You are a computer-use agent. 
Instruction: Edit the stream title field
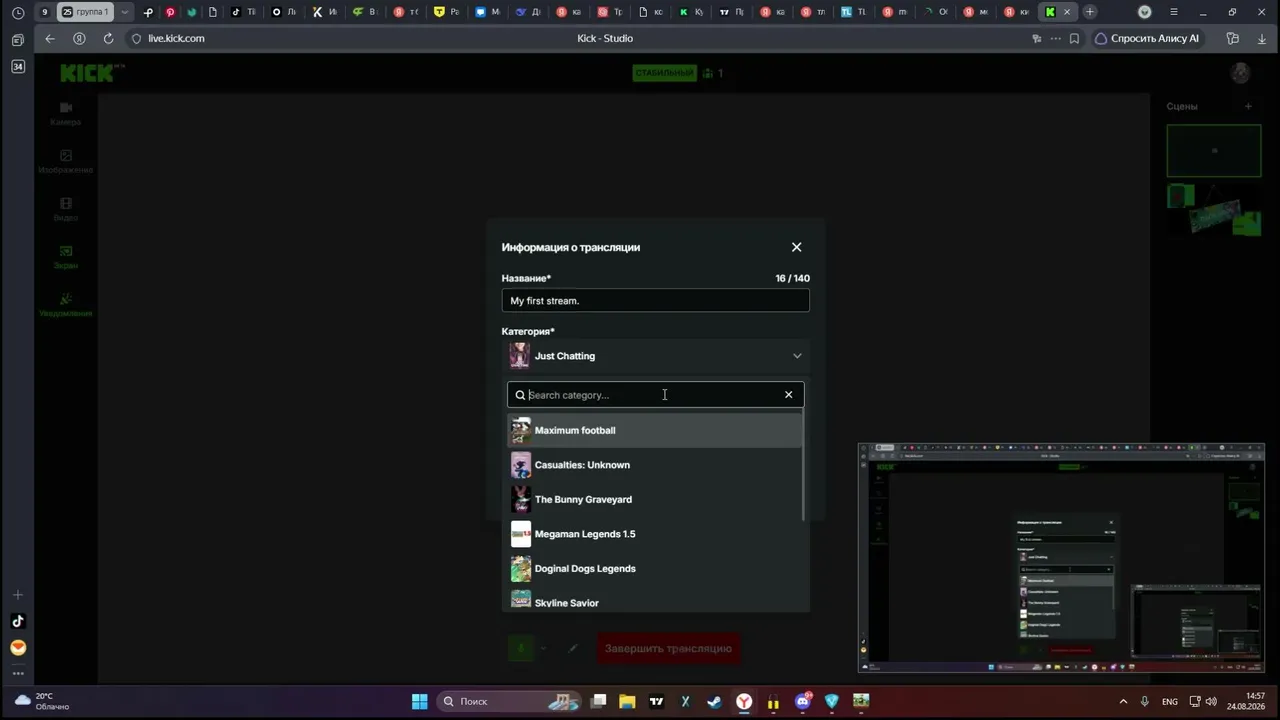click(655, 301)
